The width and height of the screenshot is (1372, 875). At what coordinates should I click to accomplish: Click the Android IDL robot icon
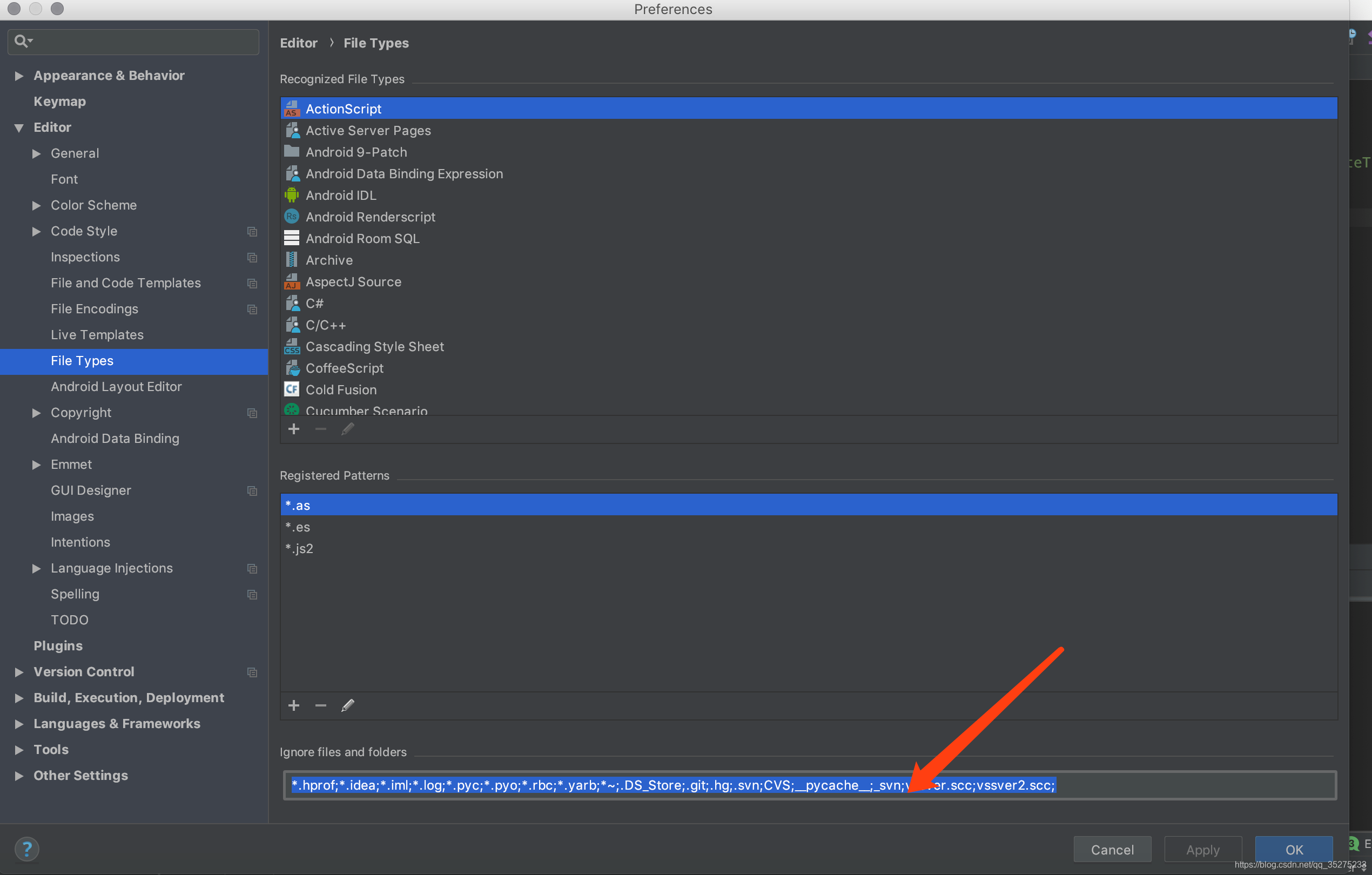292,196
